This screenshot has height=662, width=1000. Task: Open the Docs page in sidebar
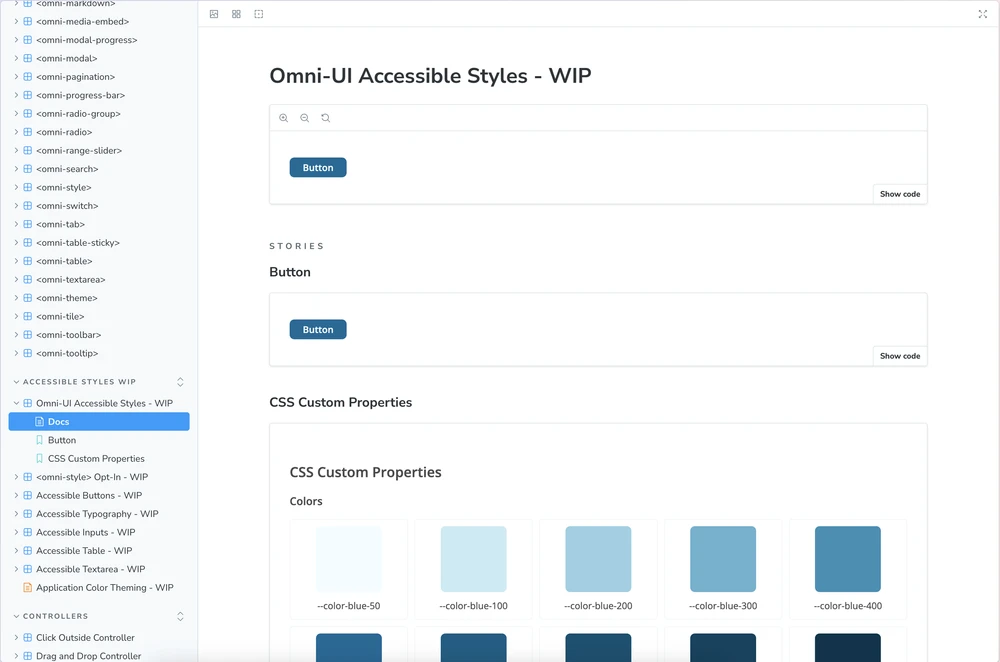[99, 422]
